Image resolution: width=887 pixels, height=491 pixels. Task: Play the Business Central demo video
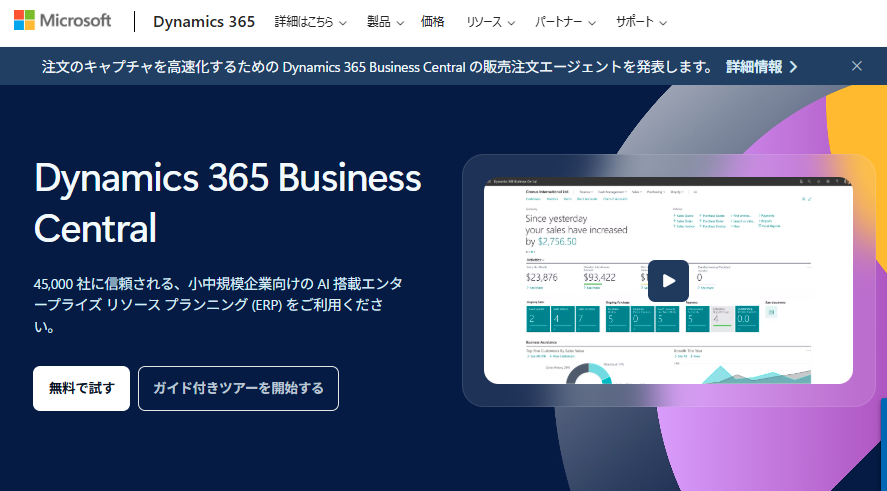668,280
